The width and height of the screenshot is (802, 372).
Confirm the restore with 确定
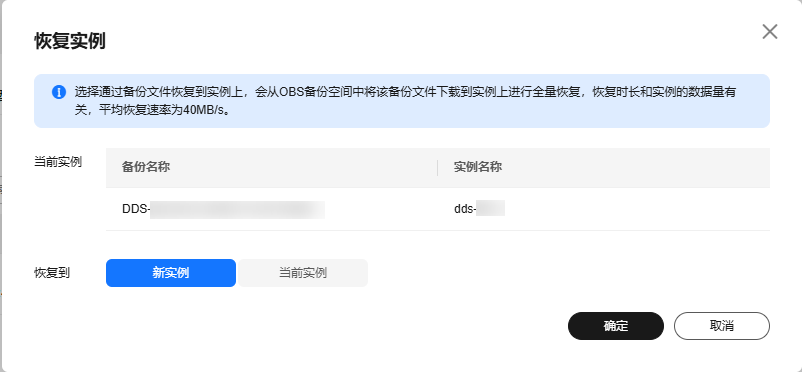click(616, 326)
